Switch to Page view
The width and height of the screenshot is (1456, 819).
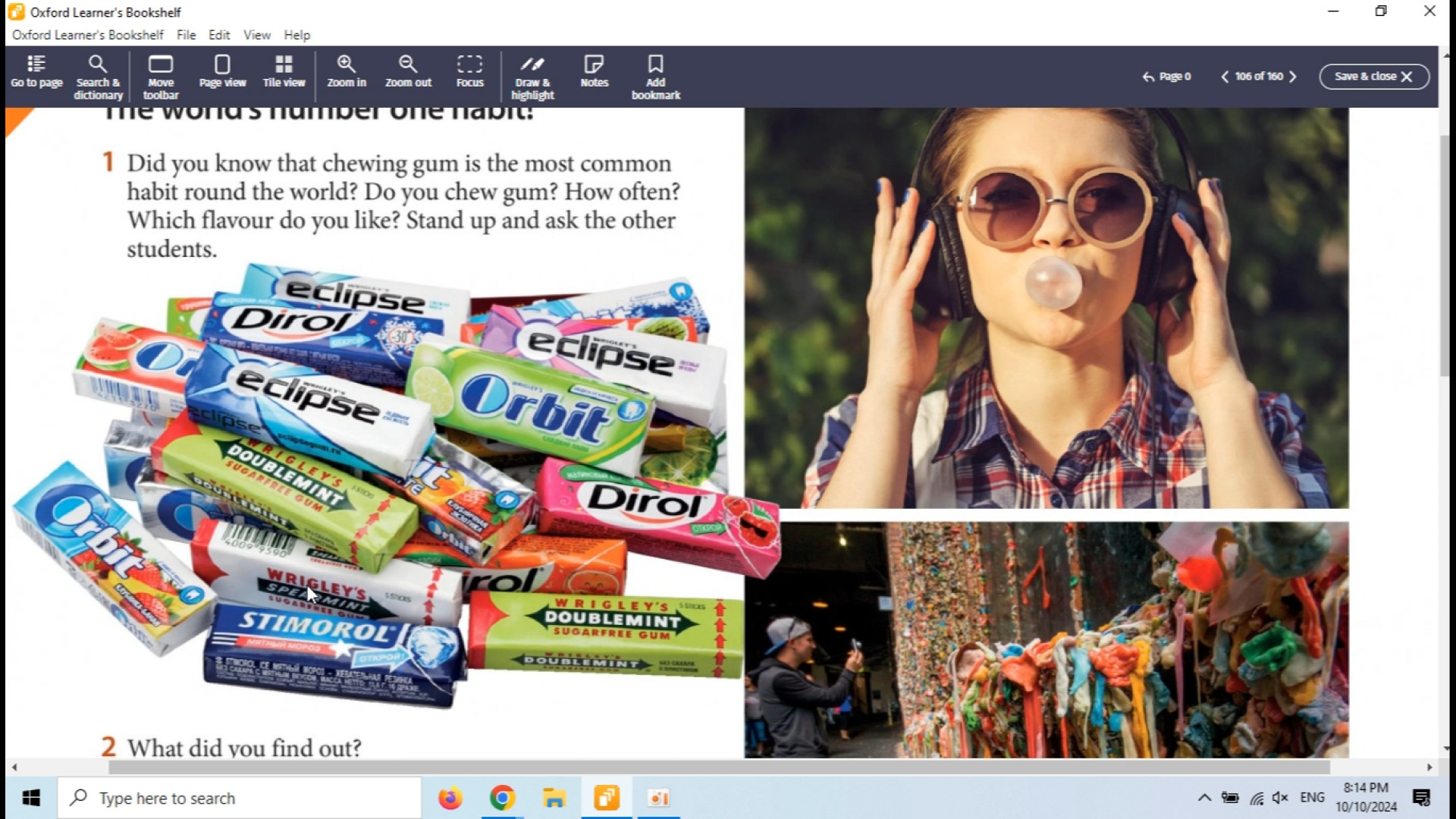click(x=222, y=73)
